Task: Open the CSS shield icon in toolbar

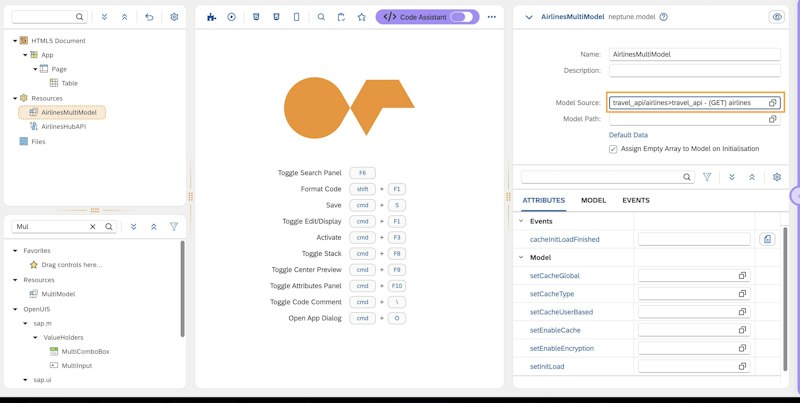Action: point(276,17)
